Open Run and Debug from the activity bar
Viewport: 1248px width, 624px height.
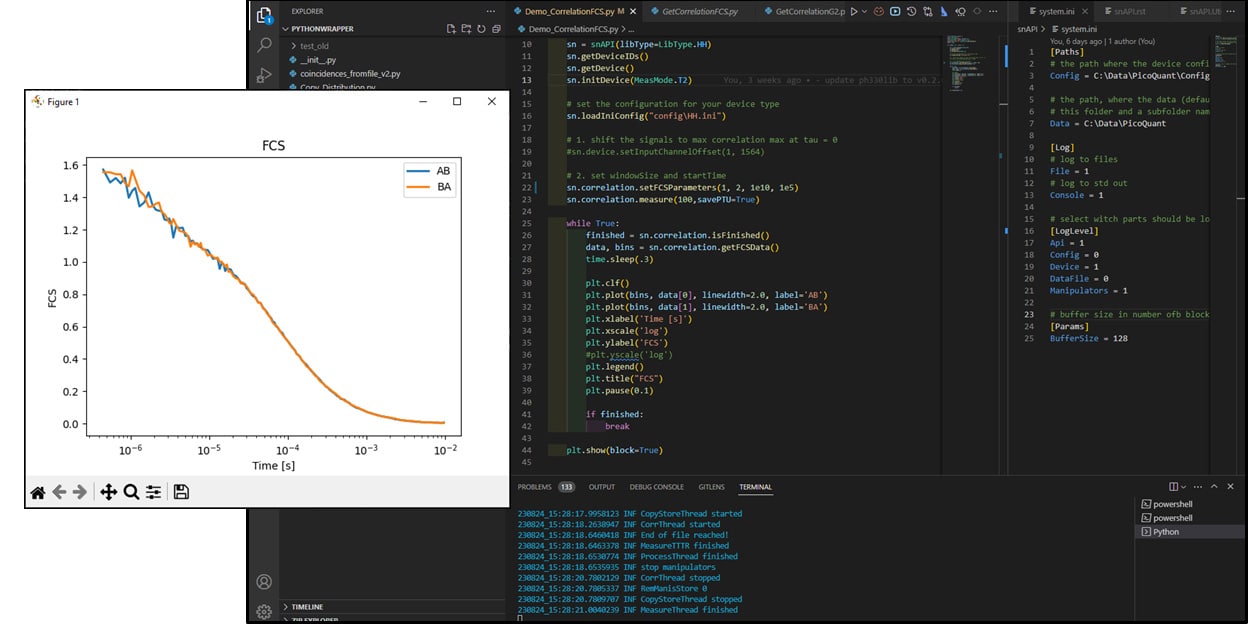[263, 75]
